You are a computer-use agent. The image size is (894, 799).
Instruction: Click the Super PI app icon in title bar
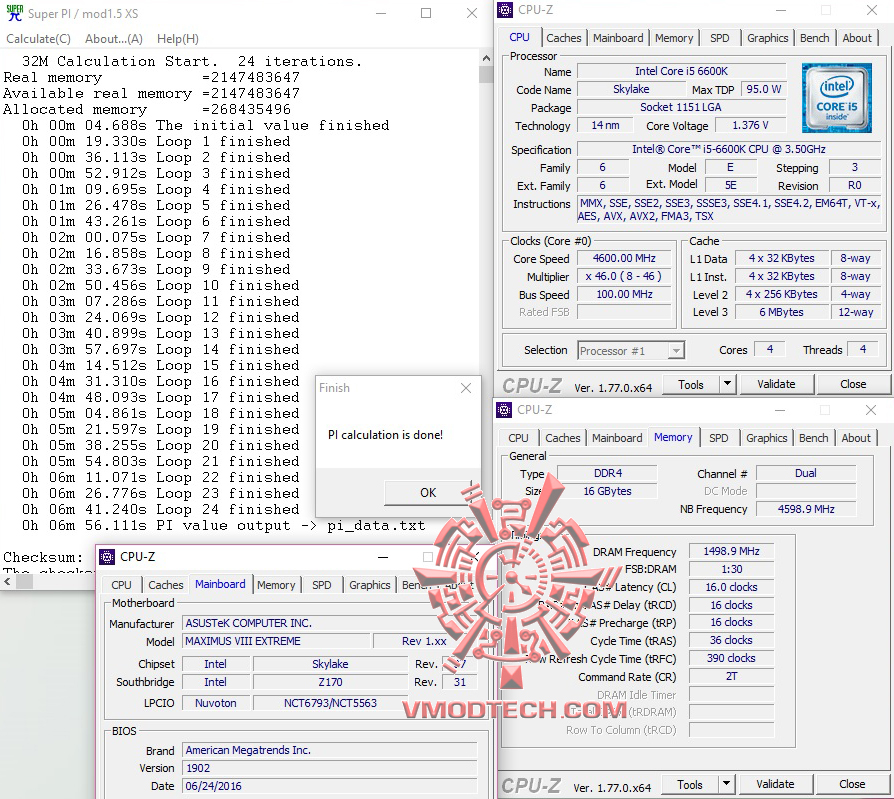coord(14,13)
